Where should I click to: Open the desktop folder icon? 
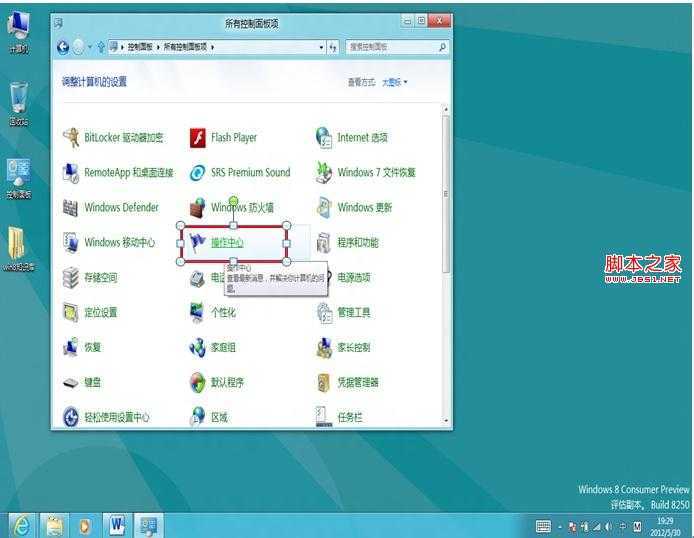coord(19,248)
